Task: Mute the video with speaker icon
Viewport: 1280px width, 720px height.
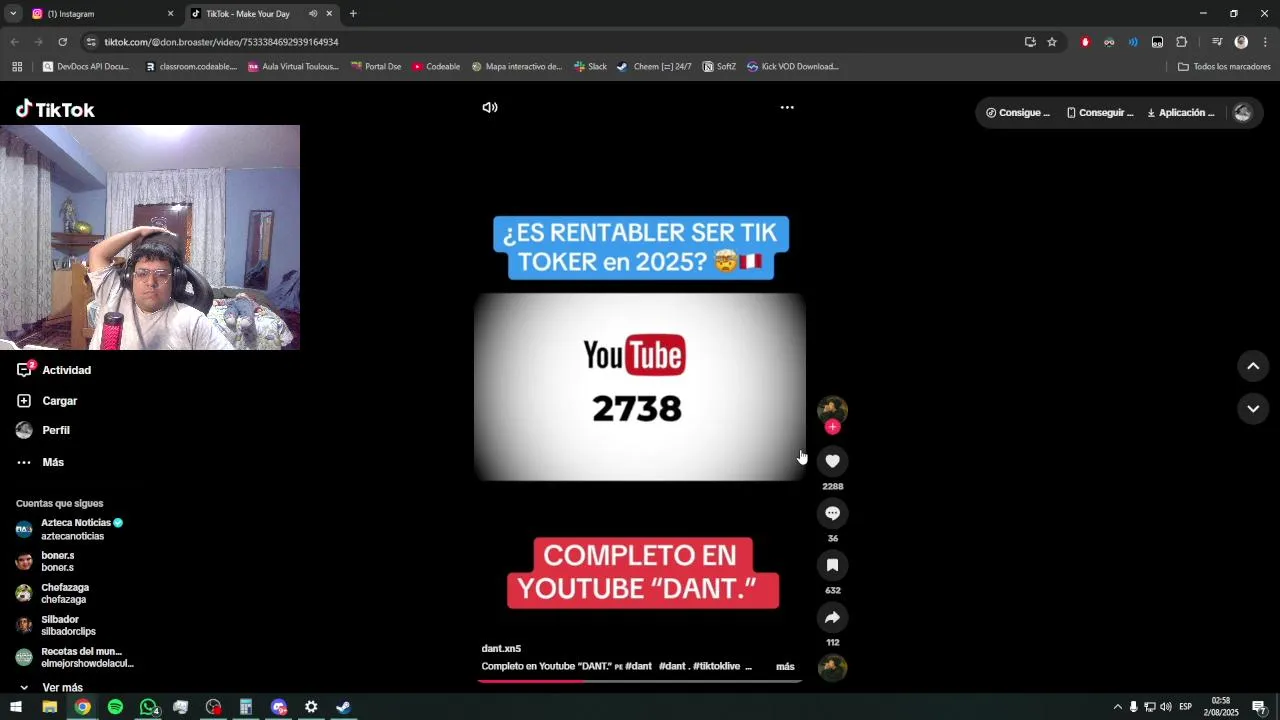Action: pyautogui.click(x=490, y=107)
